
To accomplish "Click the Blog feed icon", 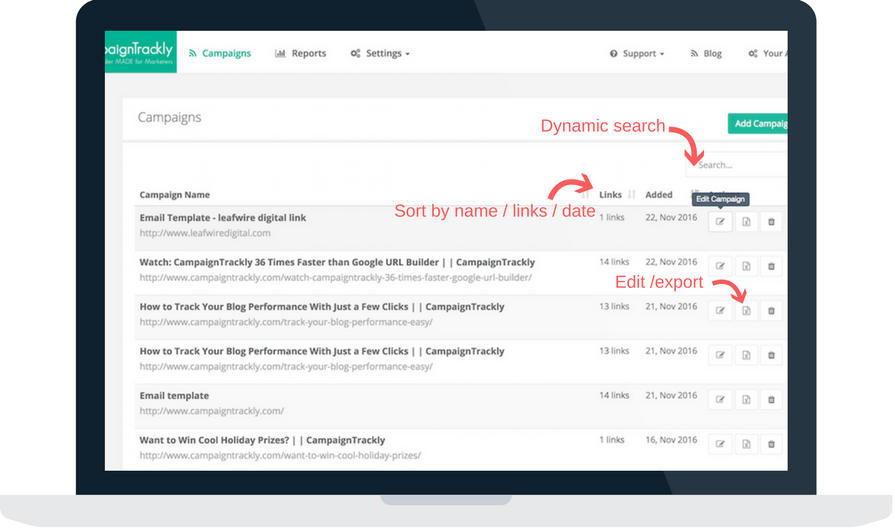I will pos(694,53).
